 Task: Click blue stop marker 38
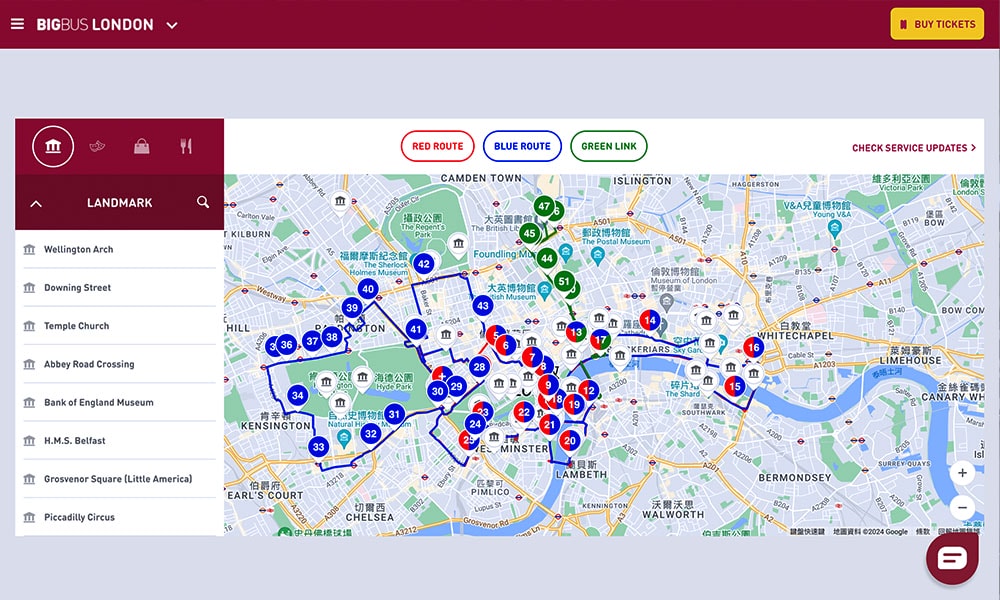pyautogui.click(x=332, y=337)
